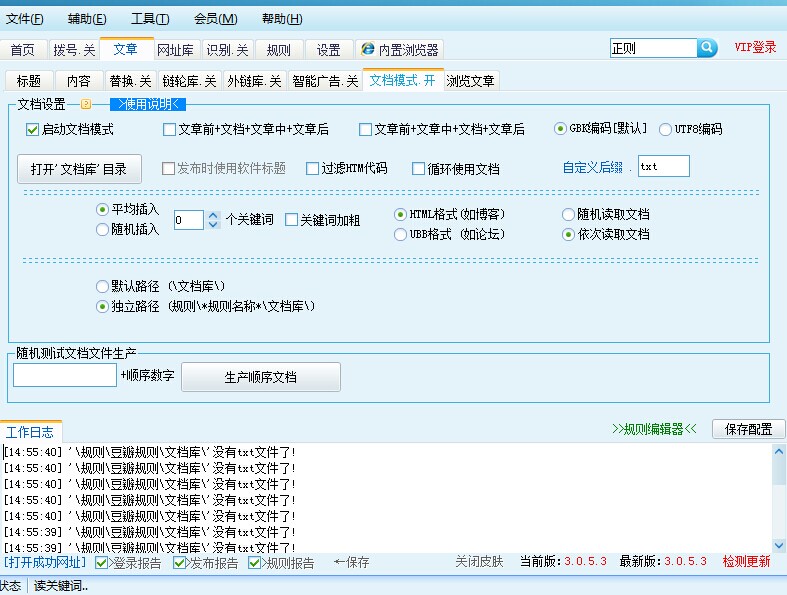Click 关闭皮肤 link
Image resolution: width=787 pixels, height=595 pixels.
pyautogui.click(x=479, y=561)
